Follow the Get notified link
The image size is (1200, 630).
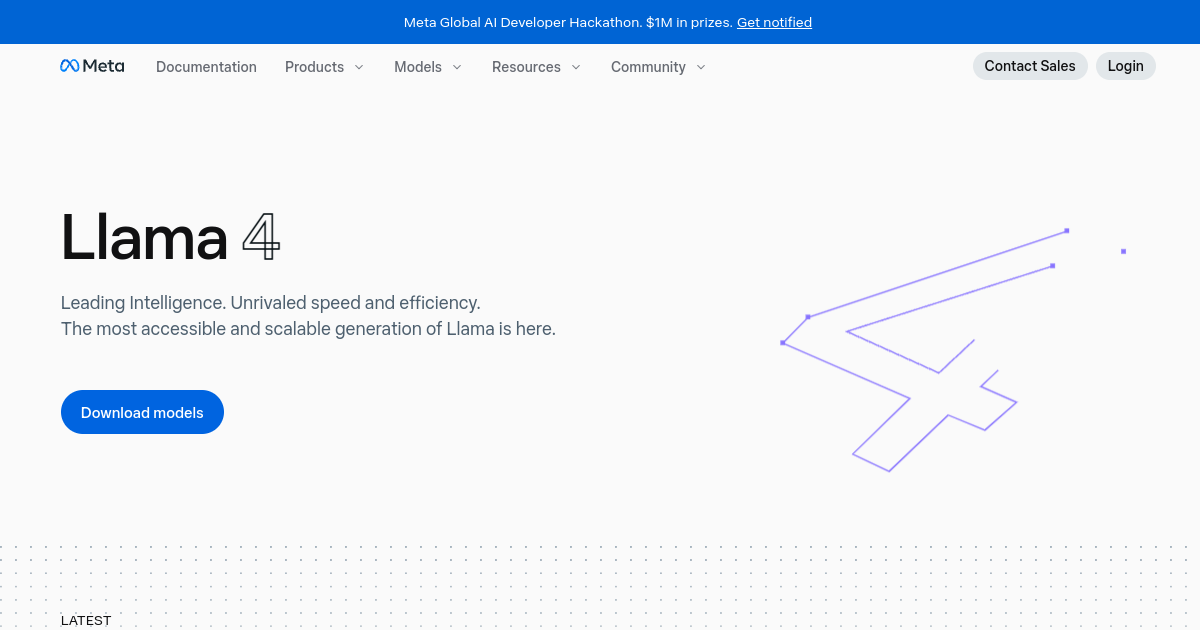click(x=774, y=22)
